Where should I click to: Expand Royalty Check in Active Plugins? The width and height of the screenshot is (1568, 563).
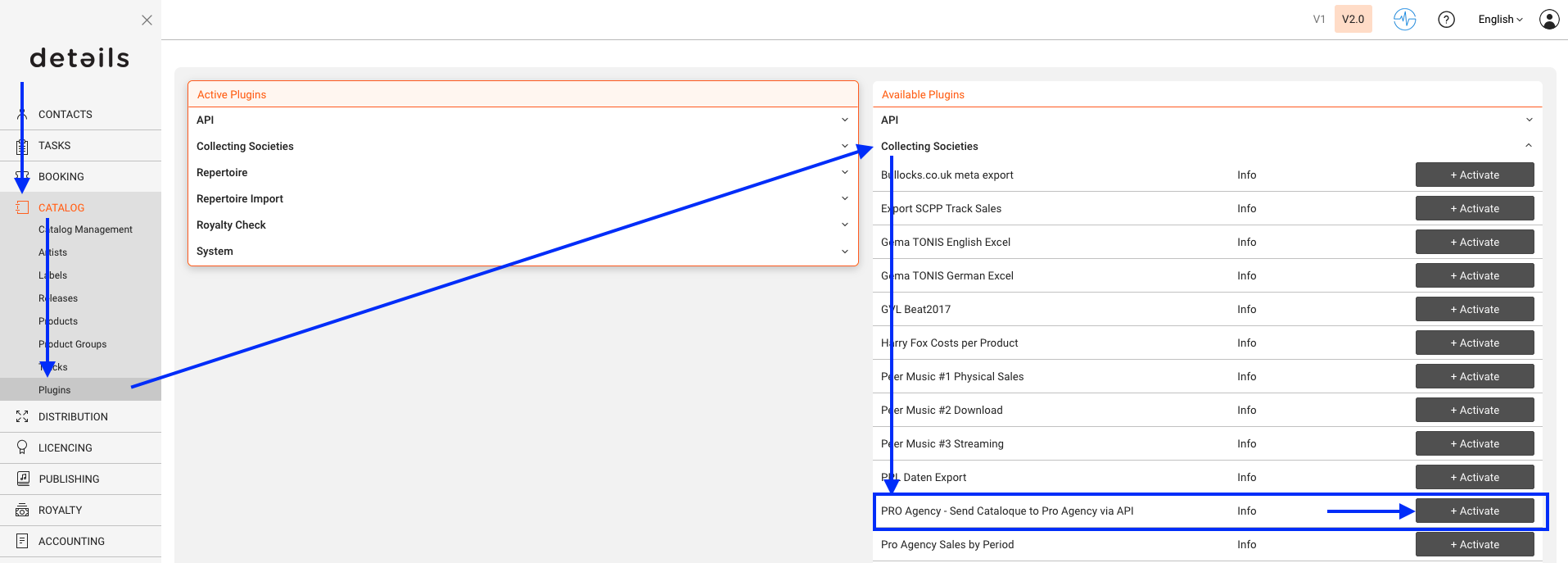[x=522, y=225]
